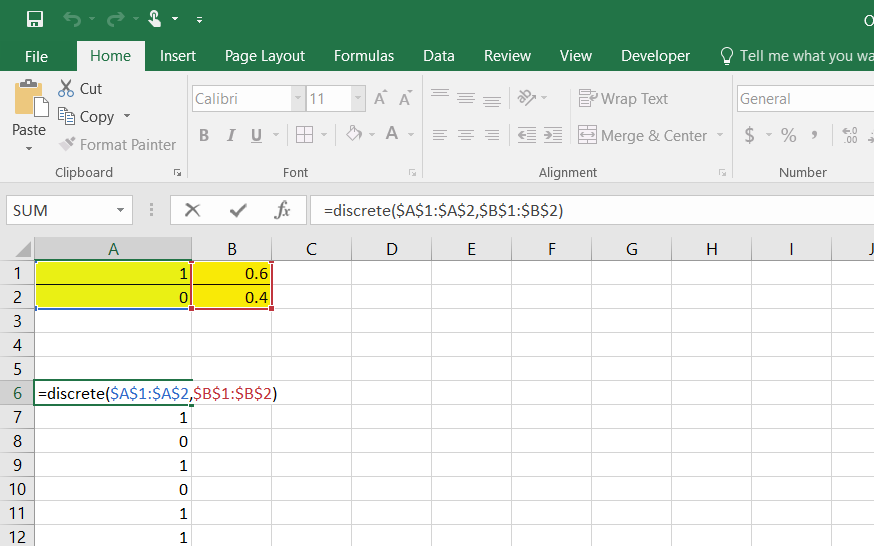Image resolution: width=874 pixels, height=546 pixels.
Task: Toggle Italic formatting
Action: (x=230, y=135)
